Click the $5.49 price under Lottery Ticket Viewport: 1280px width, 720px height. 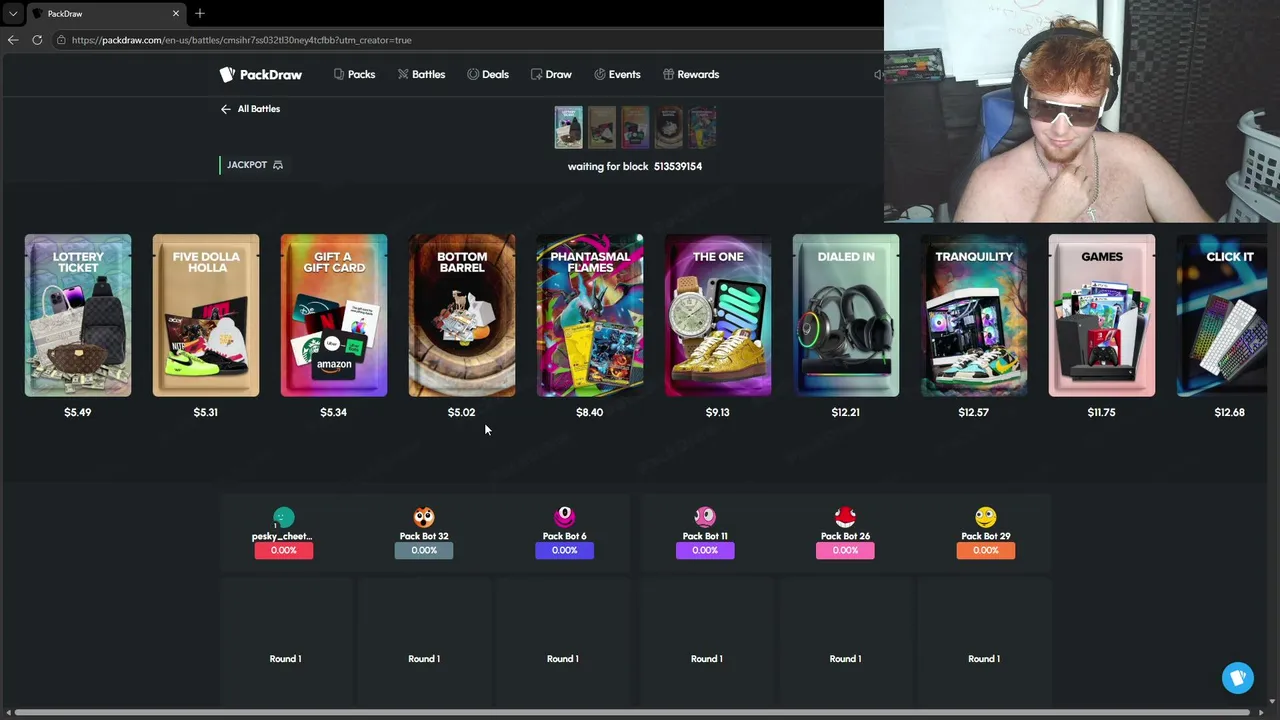pos(78,412)
